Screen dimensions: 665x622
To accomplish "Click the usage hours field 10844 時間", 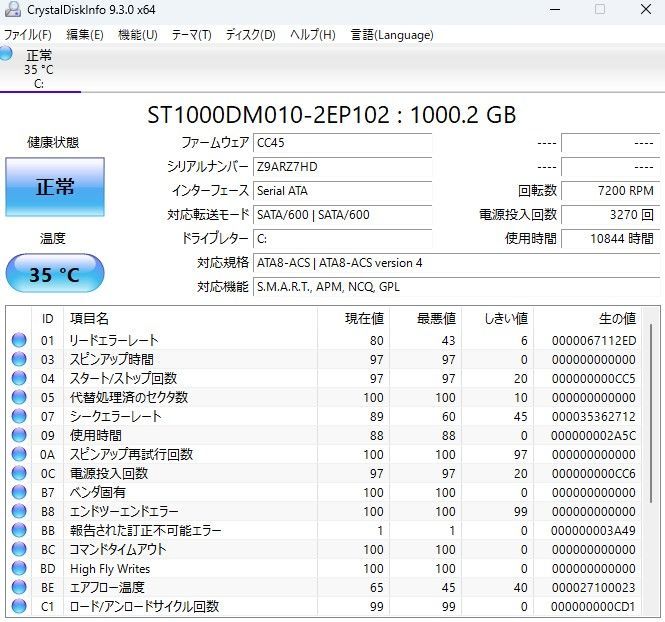I will tap(610, 239).
